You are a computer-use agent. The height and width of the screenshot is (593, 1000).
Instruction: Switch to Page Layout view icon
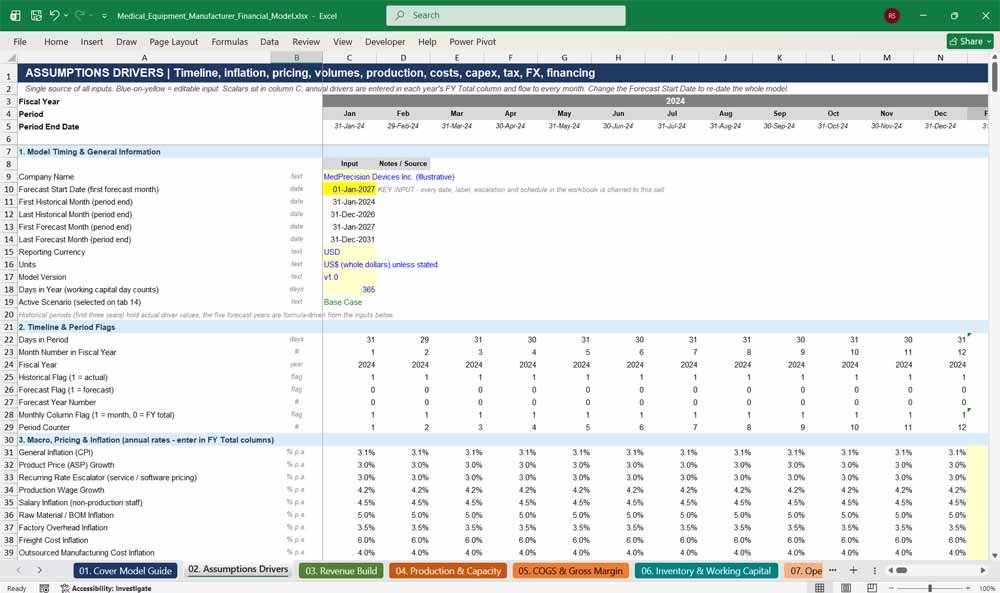click(846, 588)
